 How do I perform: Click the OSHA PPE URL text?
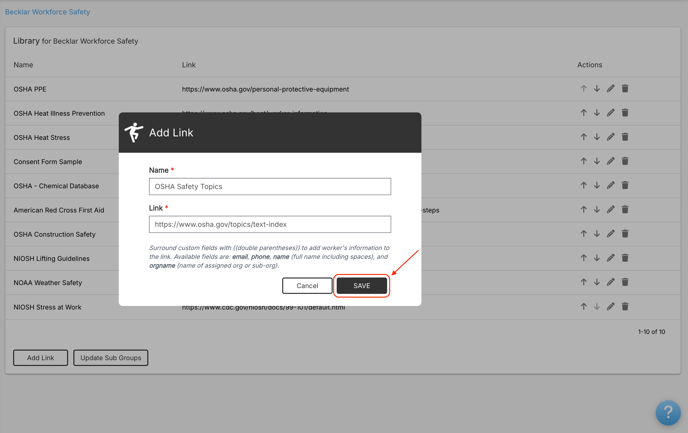point(265,89)
